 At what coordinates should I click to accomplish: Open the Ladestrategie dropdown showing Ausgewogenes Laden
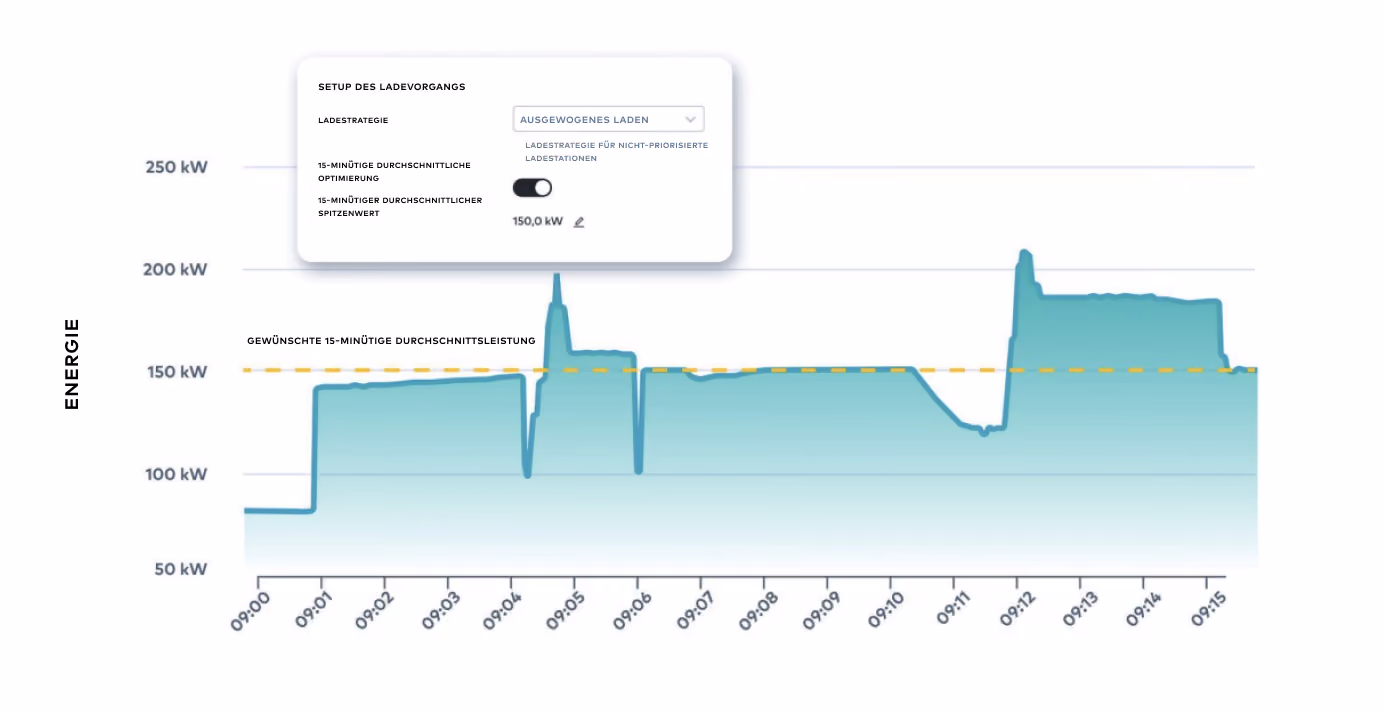point(608,119)
